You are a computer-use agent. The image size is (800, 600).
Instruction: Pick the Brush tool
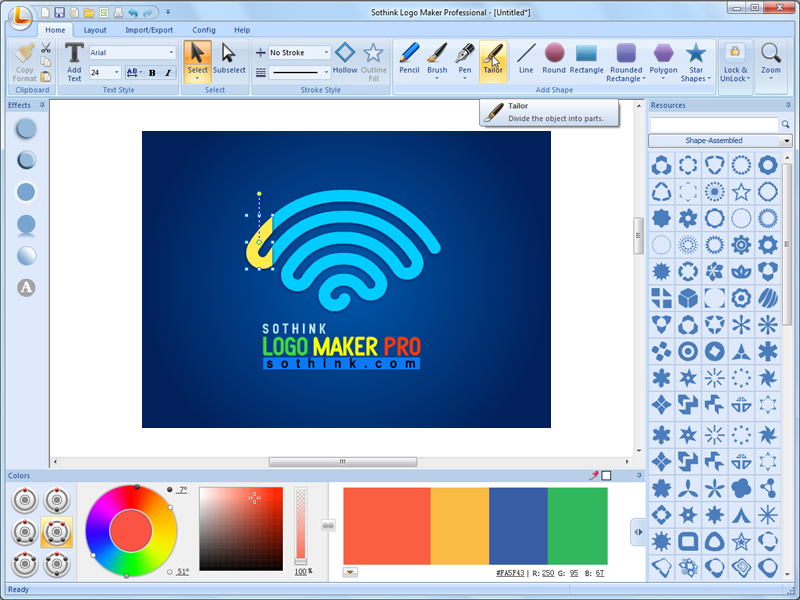click(x=437, y=60)
